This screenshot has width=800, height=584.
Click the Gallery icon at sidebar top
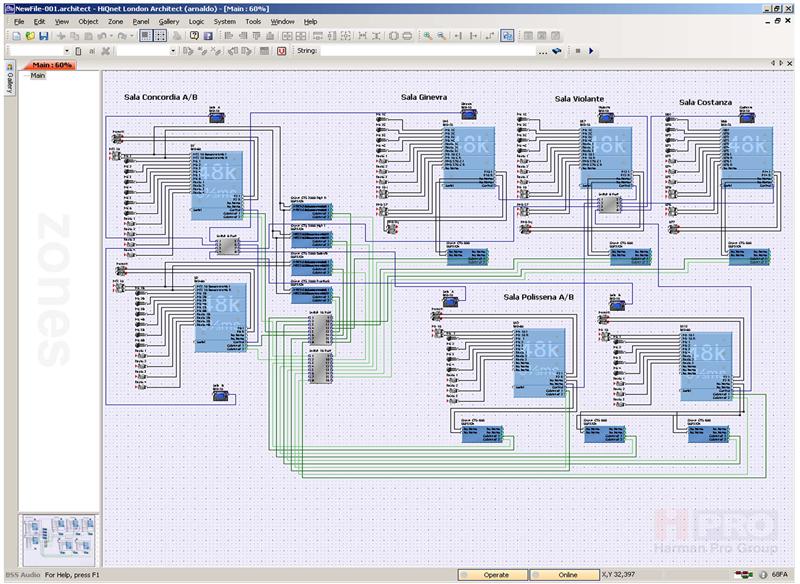[9, 67]
